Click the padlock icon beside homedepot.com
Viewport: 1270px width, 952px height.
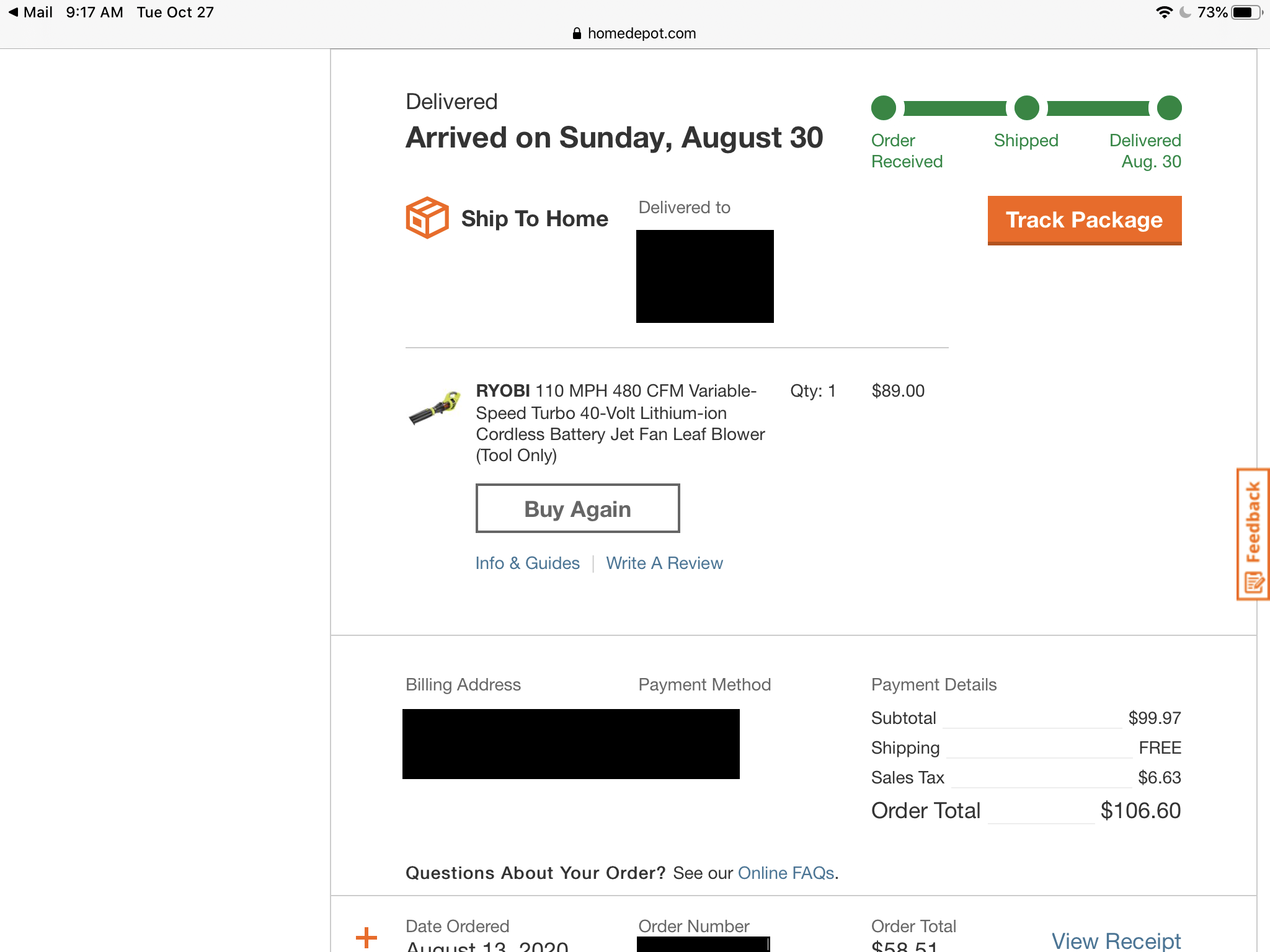coord(577,33)
